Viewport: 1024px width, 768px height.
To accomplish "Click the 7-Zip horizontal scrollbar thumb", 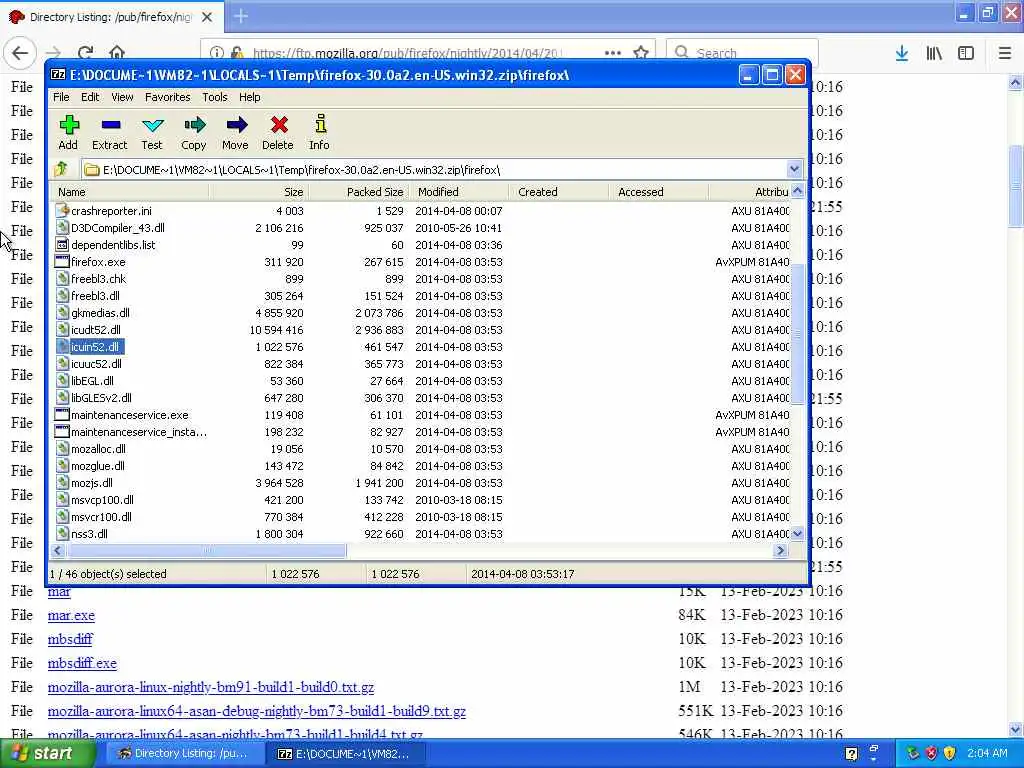I will (206, 551).
